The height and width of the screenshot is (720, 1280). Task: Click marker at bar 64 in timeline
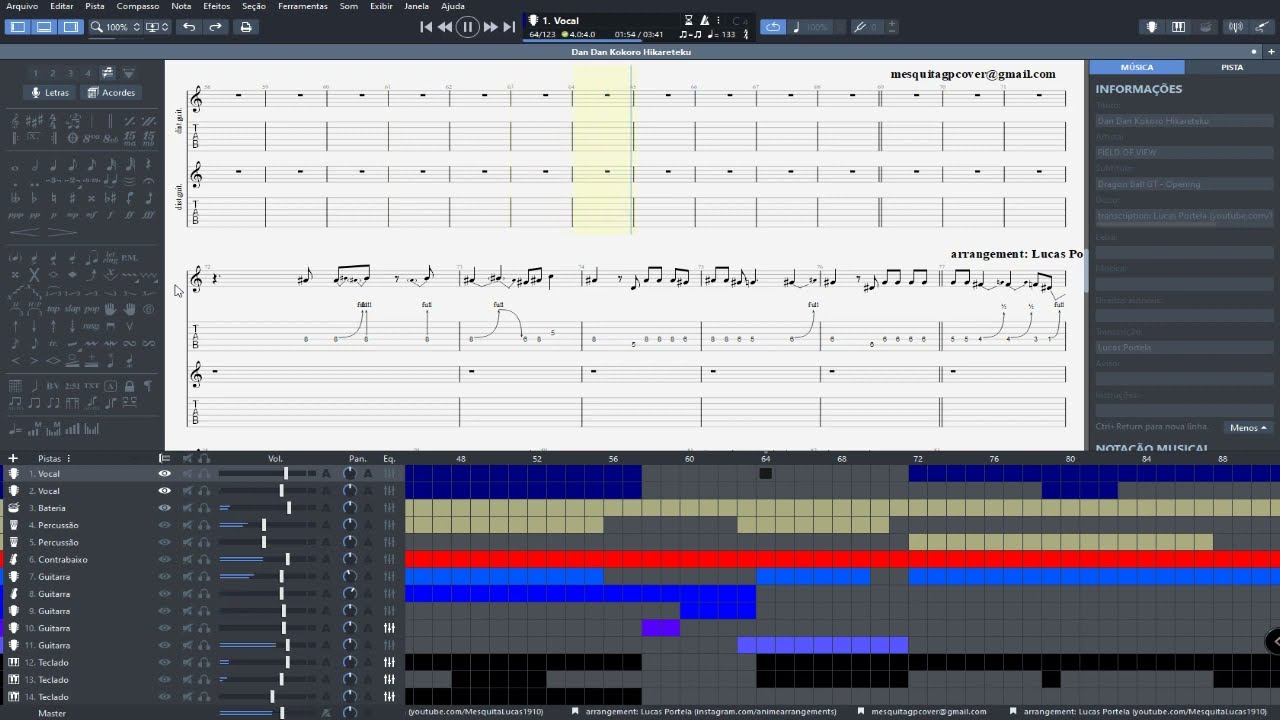point(765,473)
